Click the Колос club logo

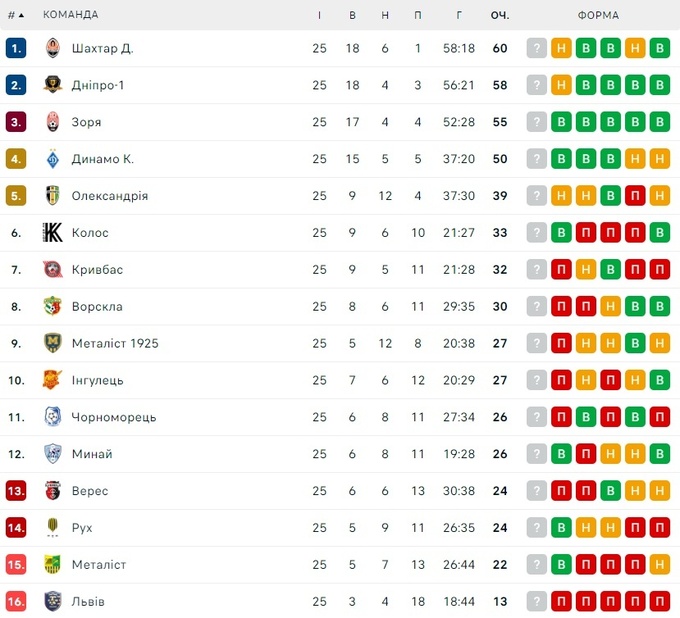(x=53, y=233)
